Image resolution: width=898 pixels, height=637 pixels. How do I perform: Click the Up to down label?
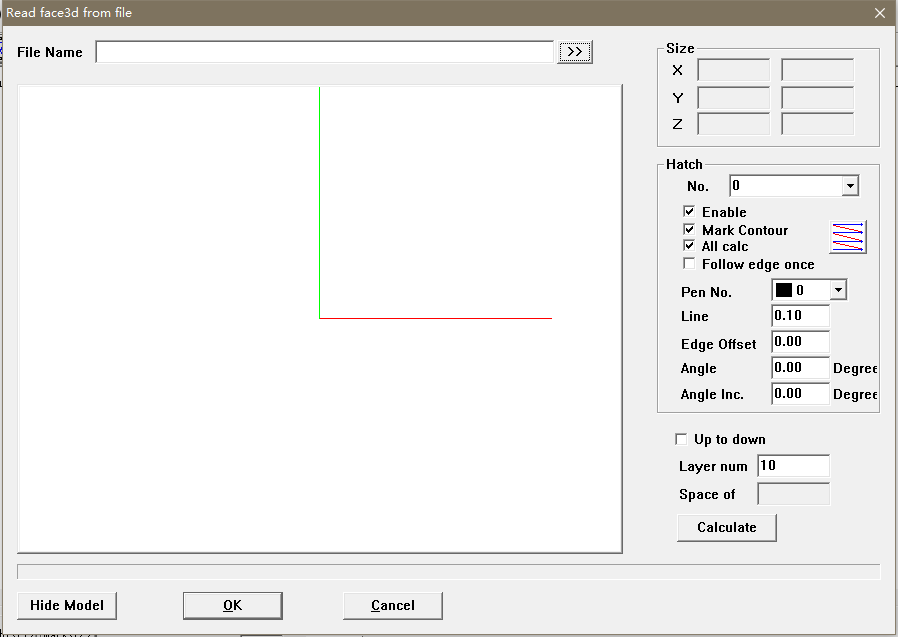pos(730,439)
